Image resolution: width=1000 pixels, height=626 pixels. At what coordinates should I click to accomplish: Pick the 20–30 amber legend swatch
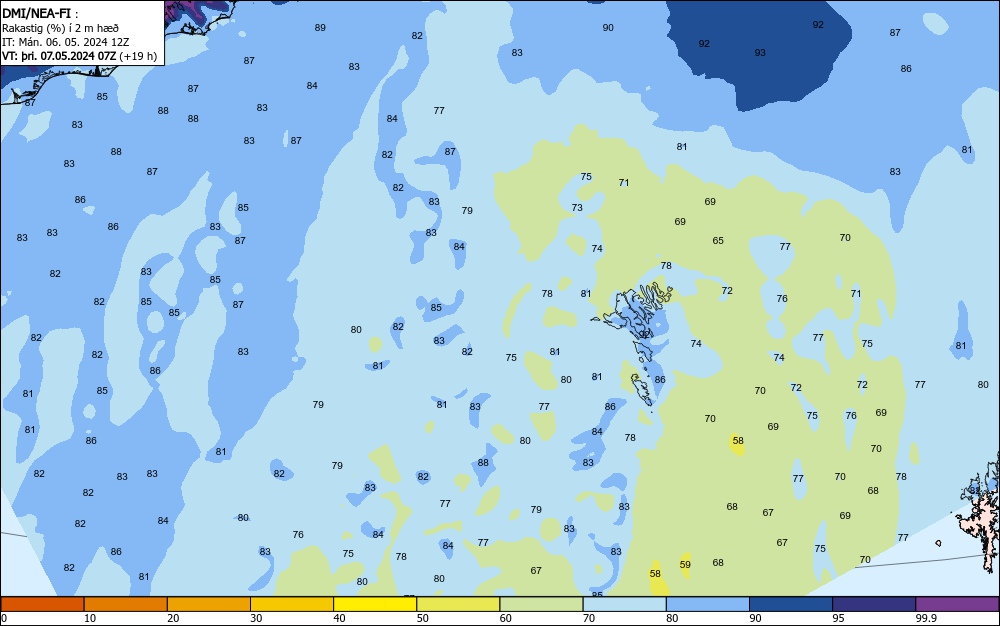click(x=209, y=604)
